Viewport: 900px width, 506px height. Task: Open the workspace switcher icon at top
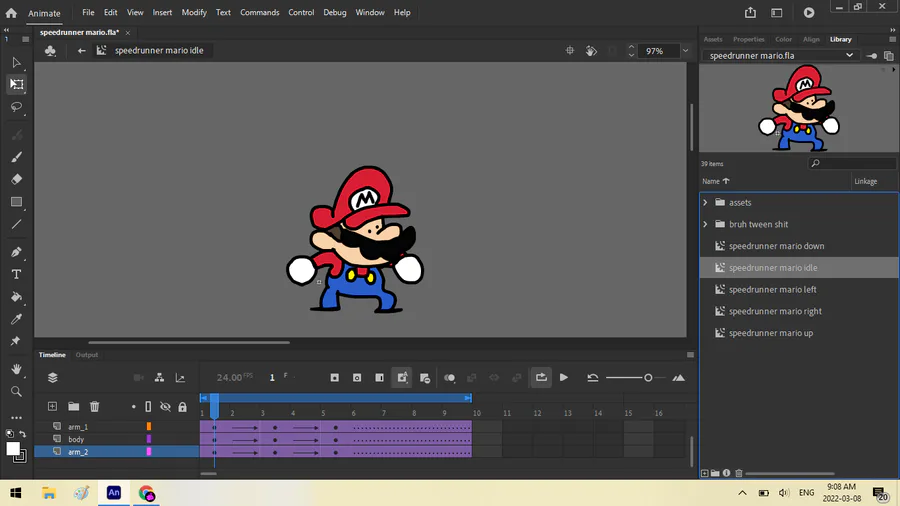tap(777, 12)
